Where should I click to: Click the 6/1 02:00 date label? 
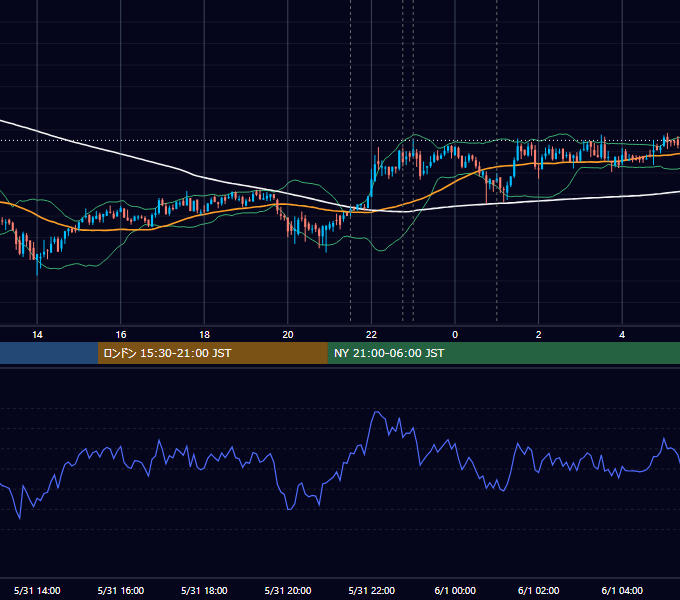click(x=539, y=590)
